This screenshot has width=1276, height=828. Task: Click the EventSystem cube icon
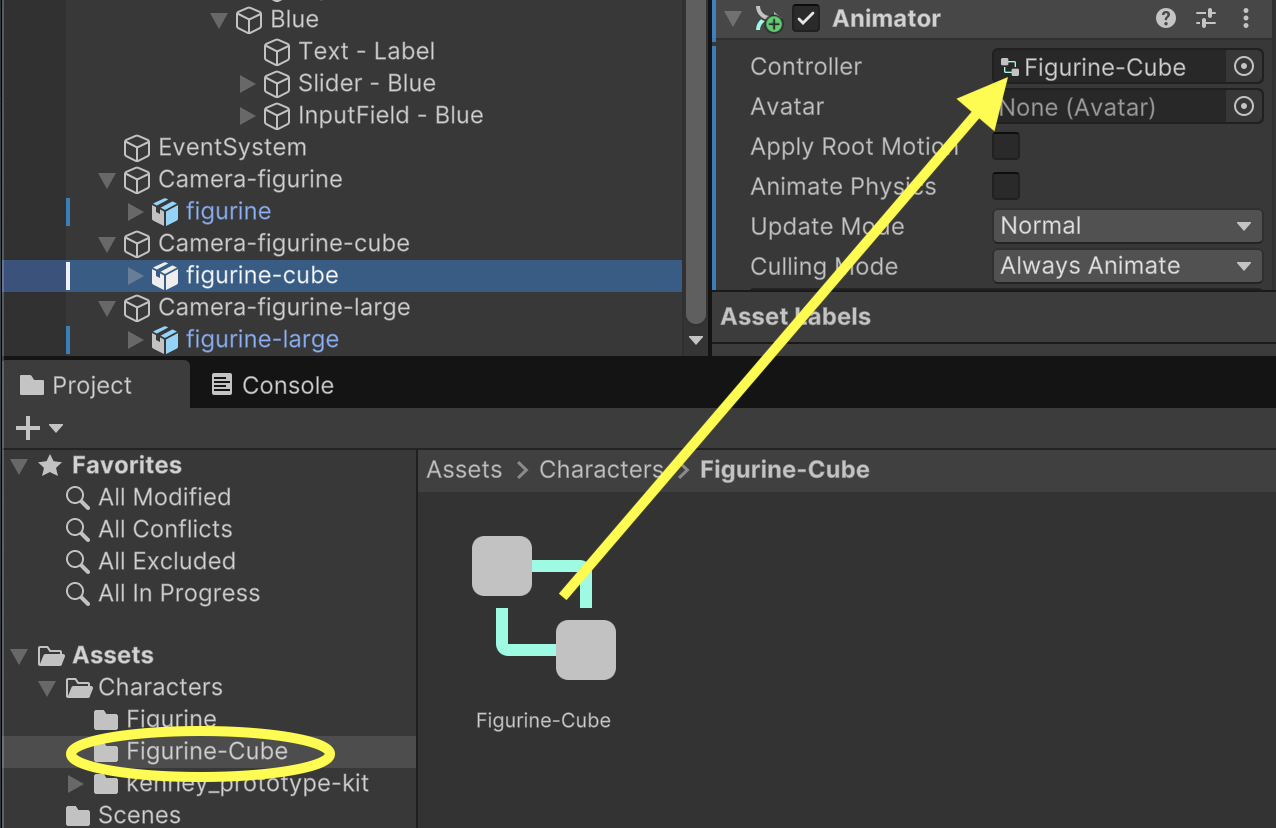136,148
